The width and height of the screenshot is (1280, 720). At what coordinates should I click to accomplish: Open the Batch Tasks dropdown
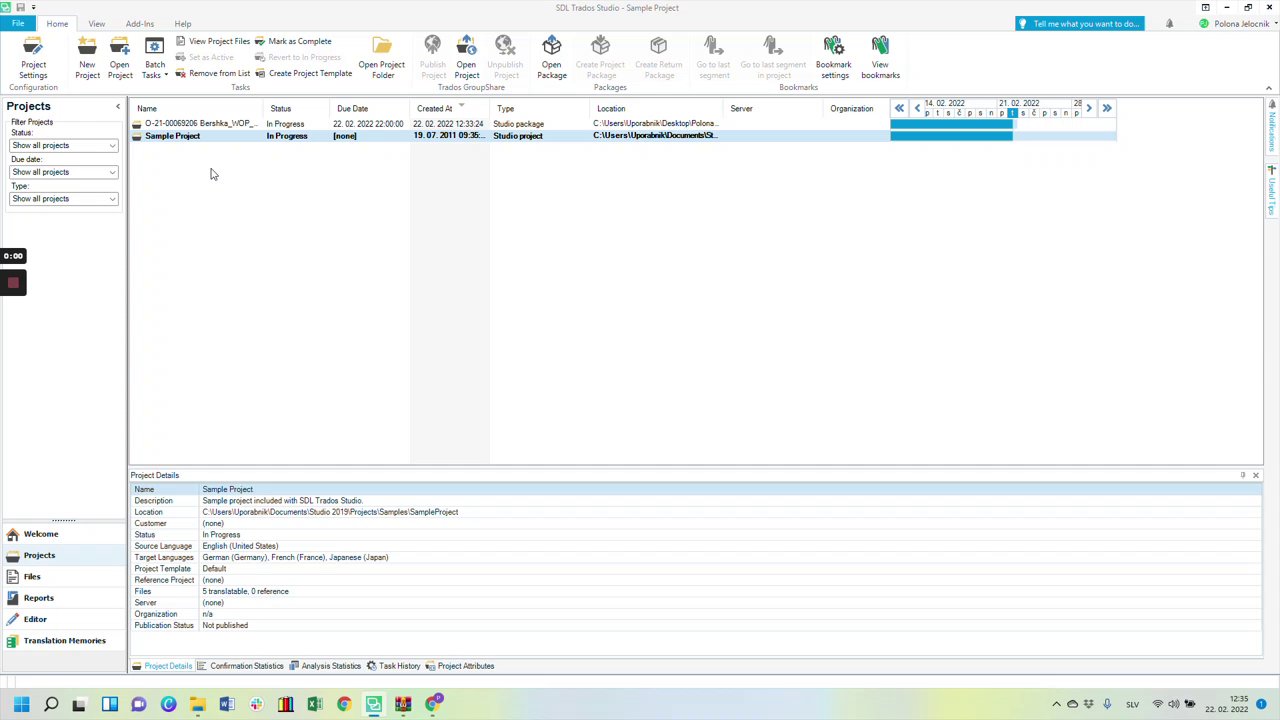pos(154,58)
